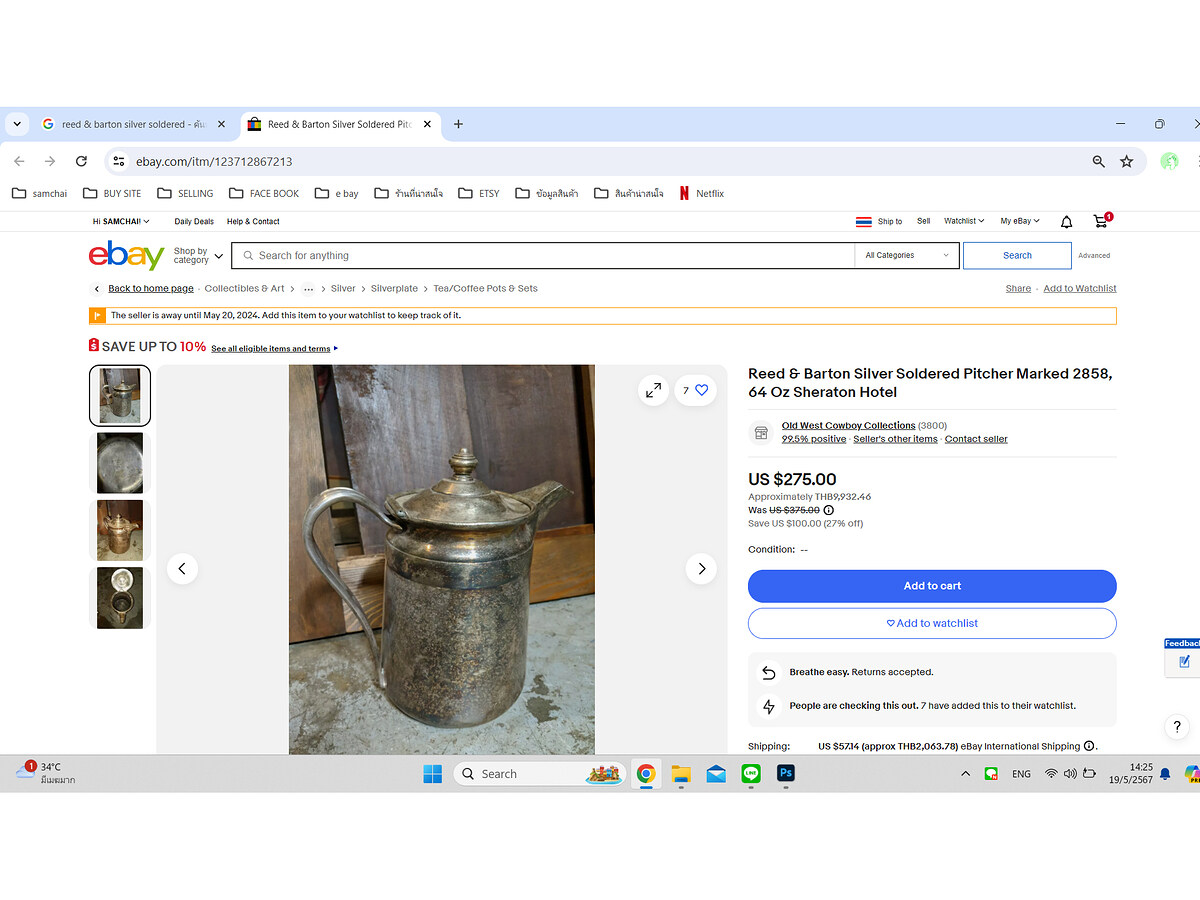The width and height of the screenshot is (1200, 900).
Task: Open the e bay bookmark folder
Action: click(336, 193)
